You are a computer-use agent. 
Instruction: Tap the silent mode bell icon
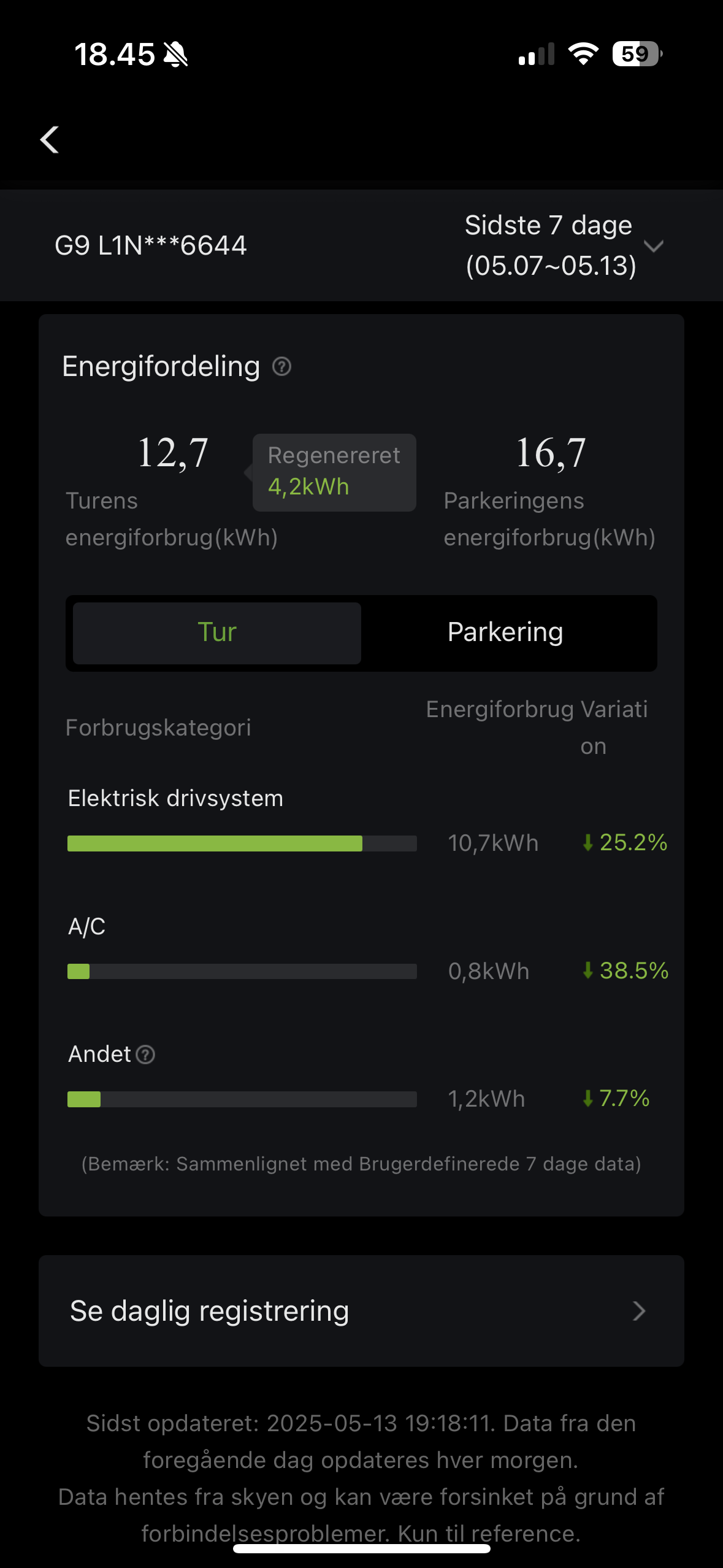(x=176, y=55)
